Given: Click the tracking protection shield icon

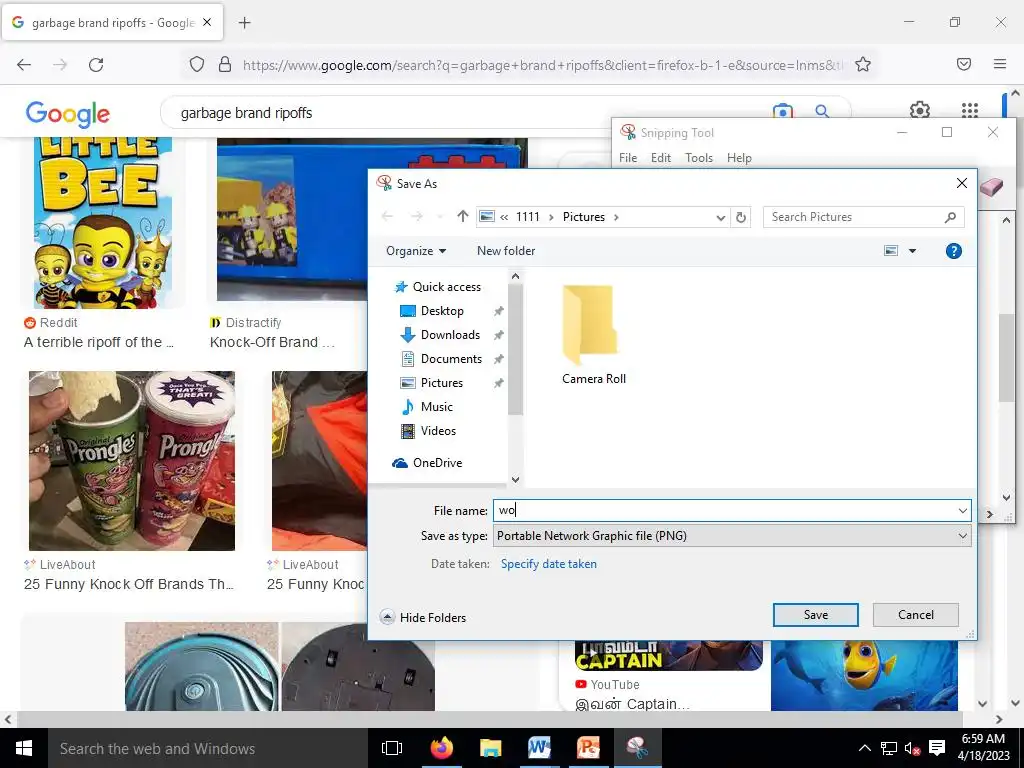Looking at the screenshot, I should (197, 64).
